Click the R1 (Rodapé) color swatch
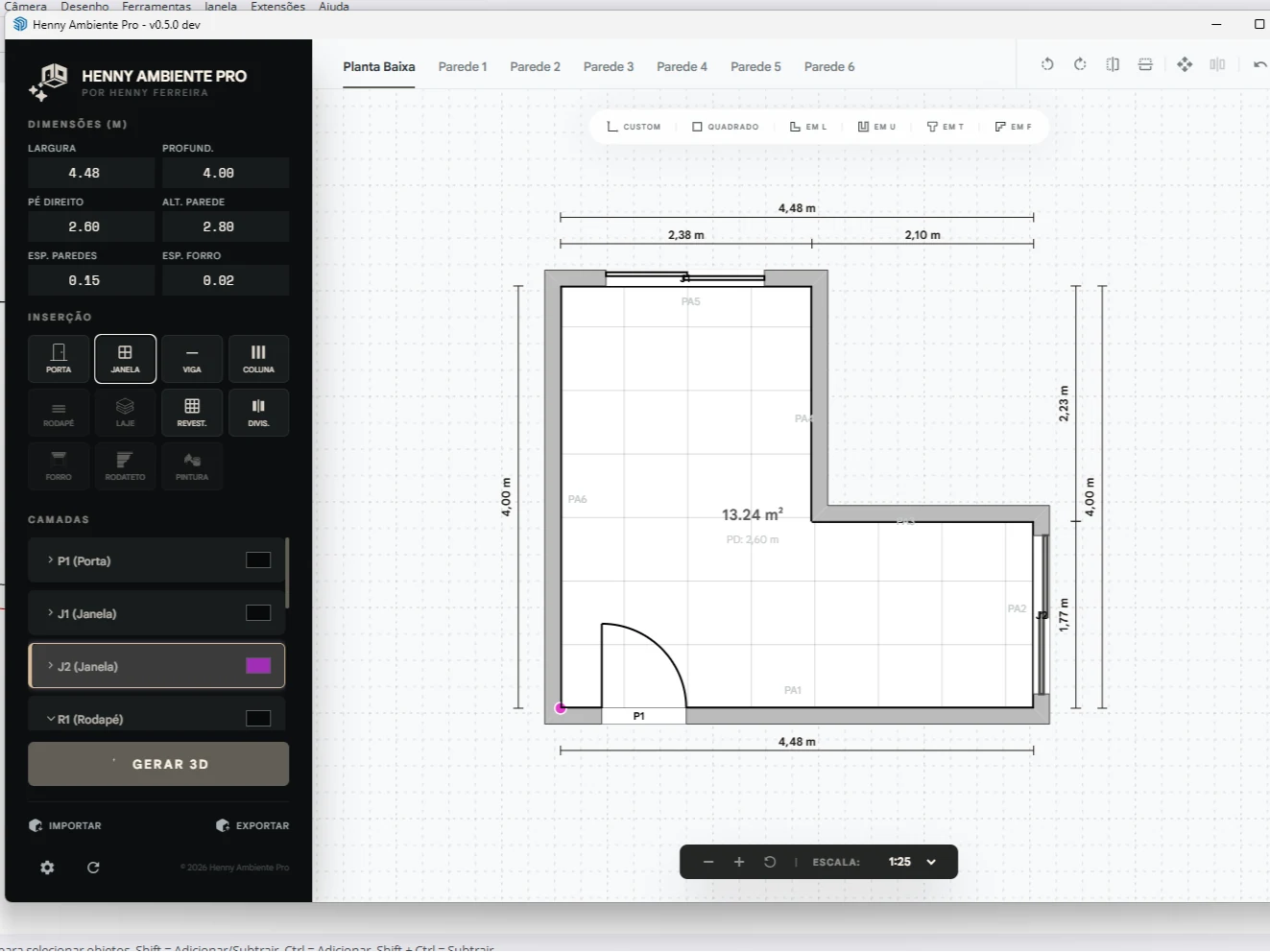The height and width of the screenshot is (952, 1270). [x=258, y=719]
